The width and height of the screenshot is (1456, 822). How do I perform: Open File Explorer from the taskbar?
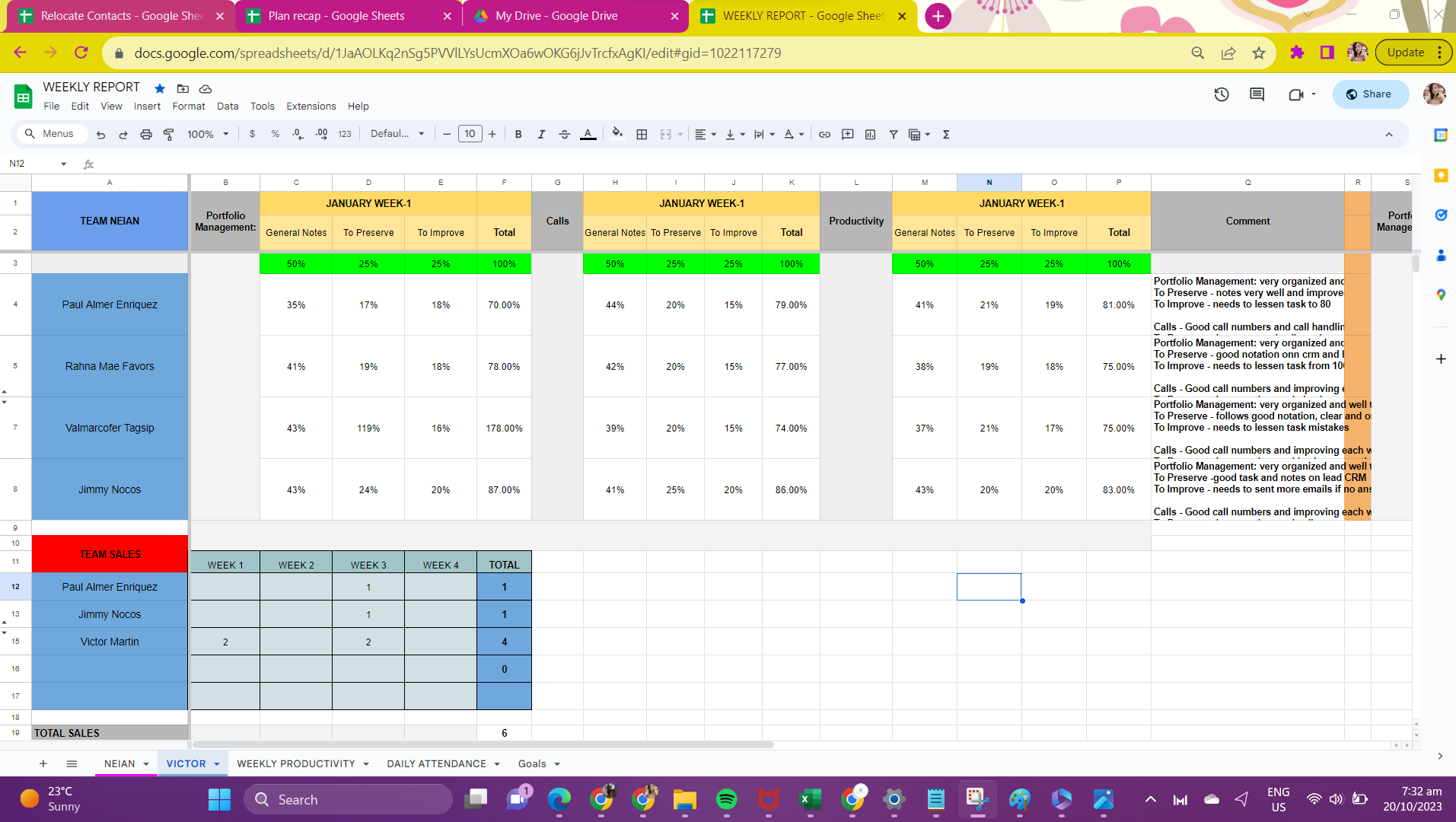point(684,799)
